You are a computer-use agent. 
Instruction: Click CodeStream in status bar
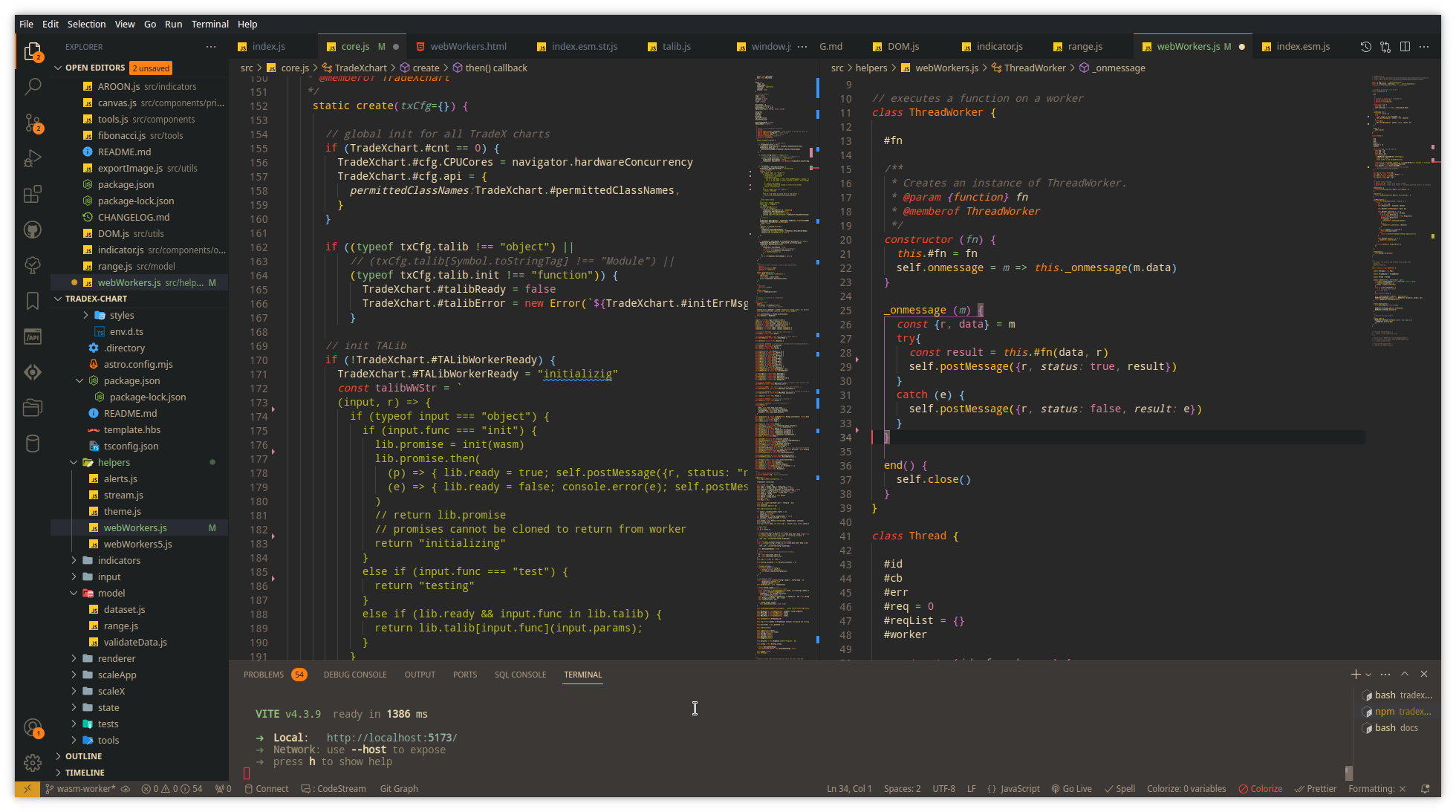pos(334,789)
